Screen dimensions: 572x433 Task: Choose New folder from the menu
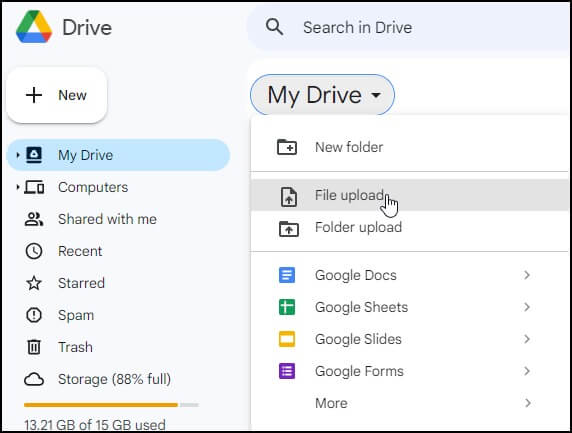click(x=410, y=147)
